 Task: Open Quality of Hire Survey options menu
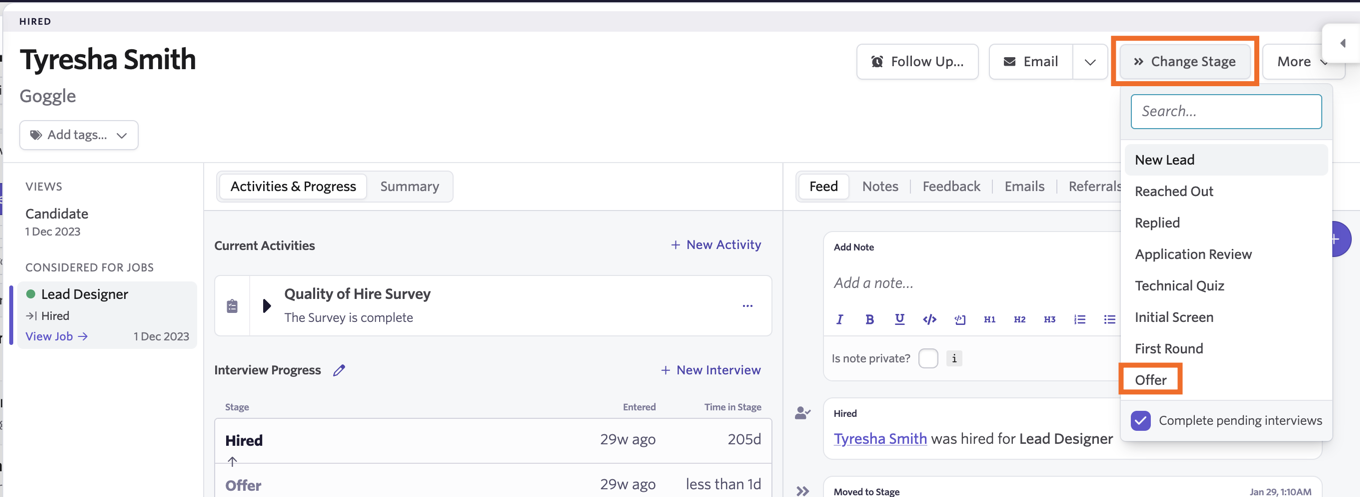tap(747, 306)
